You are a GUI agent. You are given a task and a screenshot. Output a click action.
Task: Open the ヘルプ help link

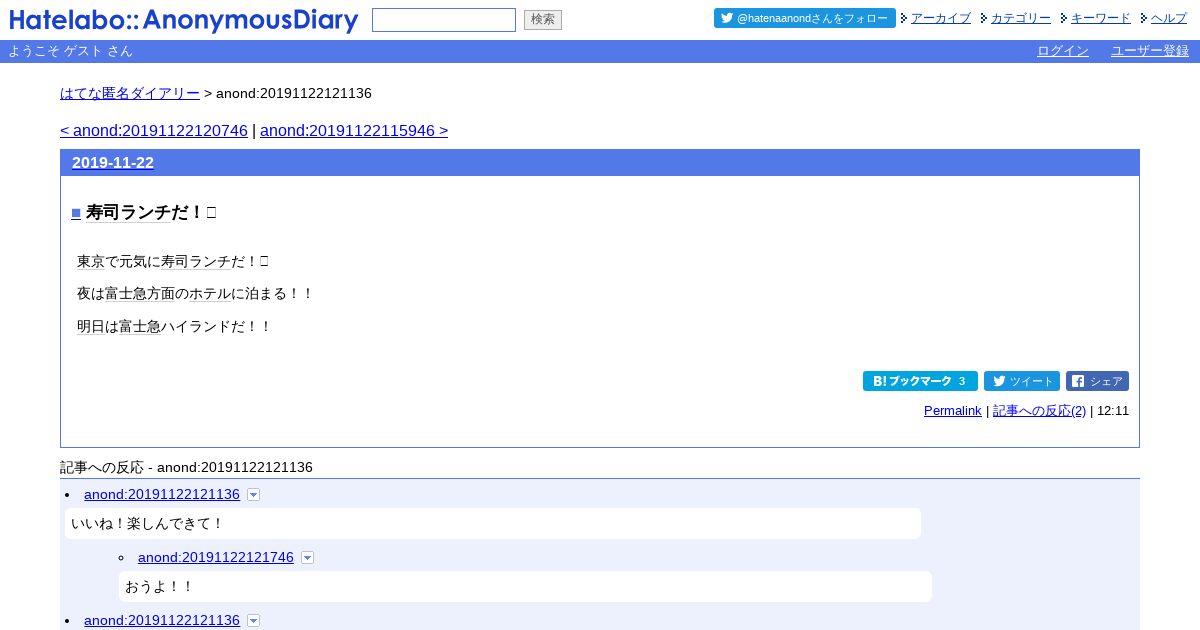[x=1168, y=18]
